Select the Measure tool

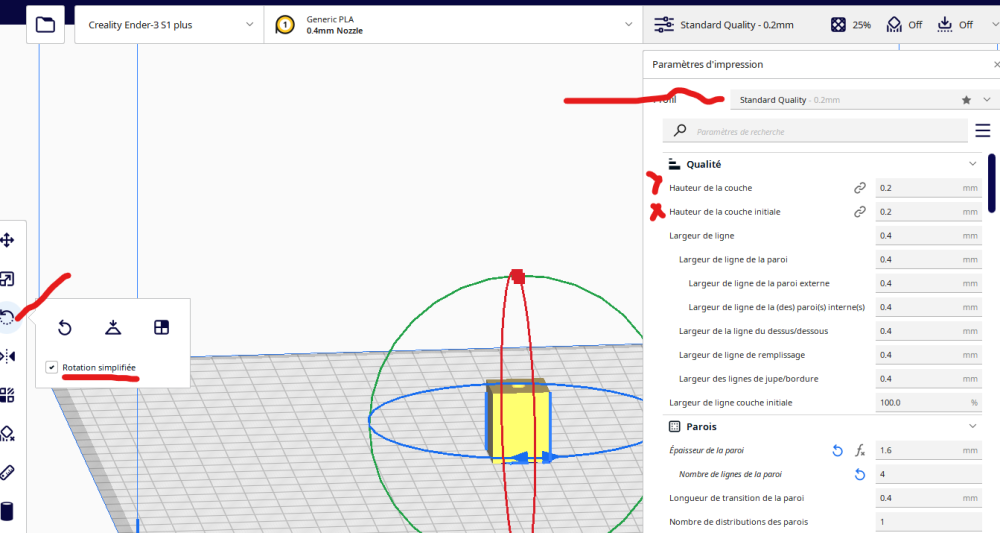[7, 472]
